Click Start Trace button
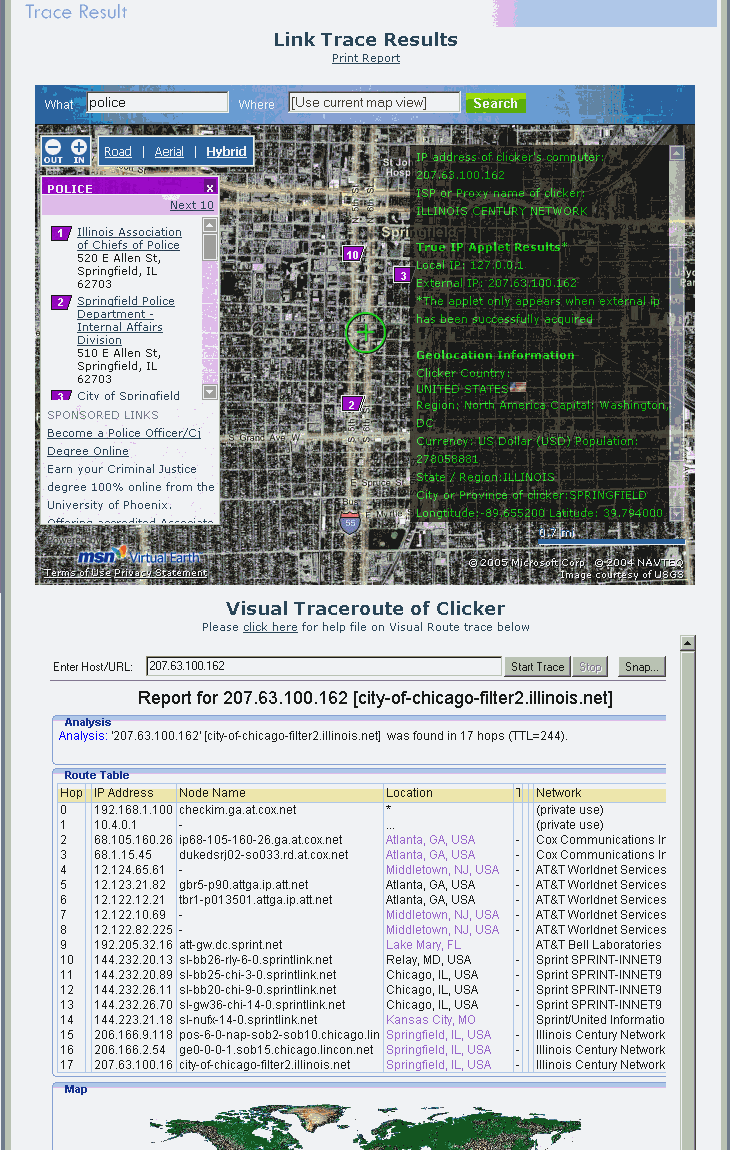The height and width of the screenshot is (1150, 730). click(538, 667)
